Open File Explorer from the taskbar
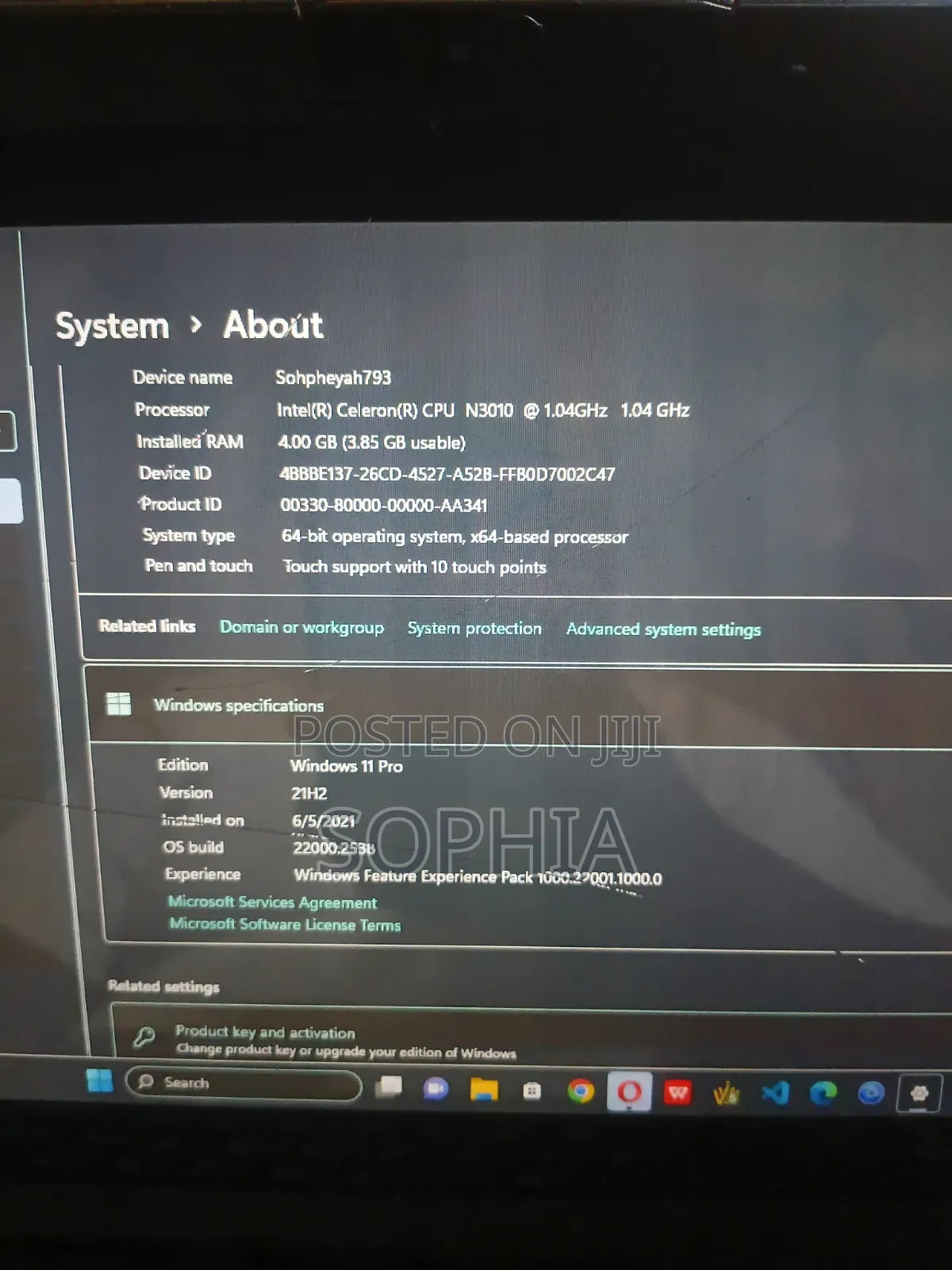The width and height of the screenshot is (952, 1270). (x=484, y=1090)
